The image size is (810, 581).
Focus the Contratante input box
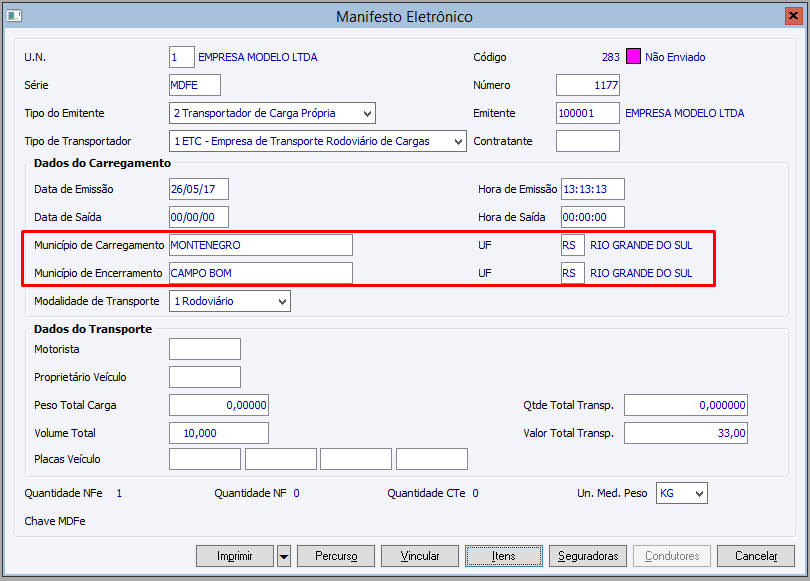(587, 141)
